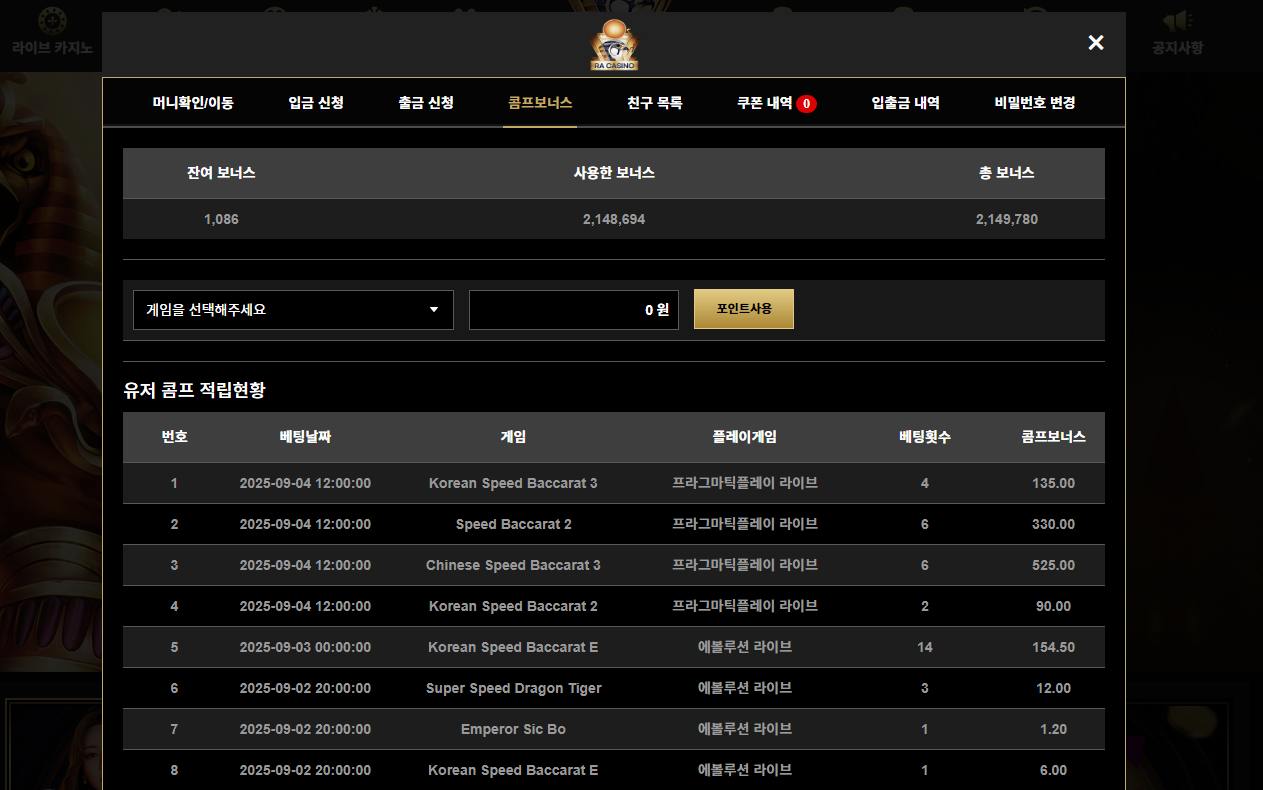Viewport: 1263px width, 790px height.
Task: Click the 사용한 보너스 header
Action: (x=614, y=173)
